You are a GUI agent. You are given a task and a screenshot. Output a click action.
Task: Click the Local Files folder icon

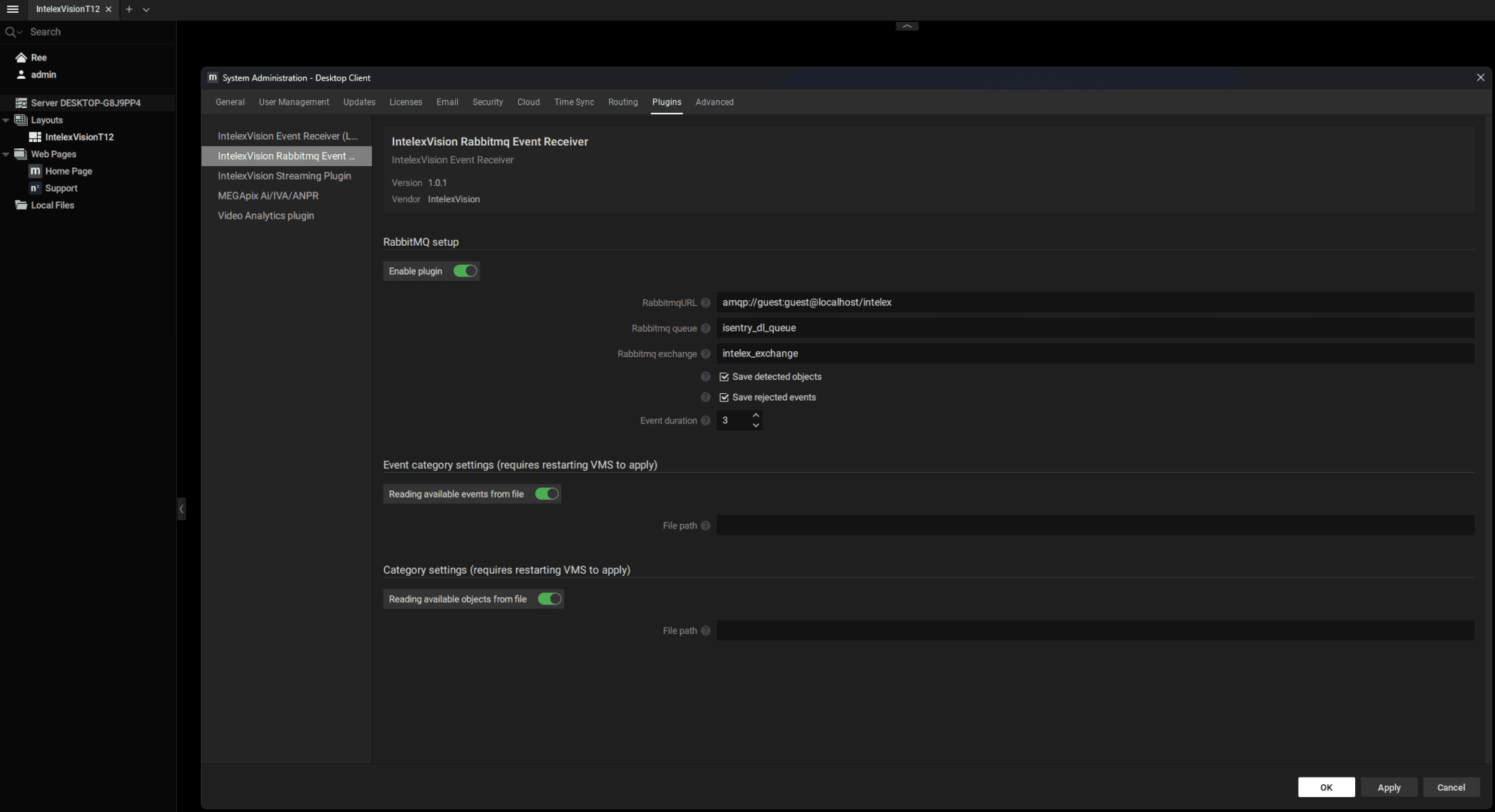click(x=21, y=205)
